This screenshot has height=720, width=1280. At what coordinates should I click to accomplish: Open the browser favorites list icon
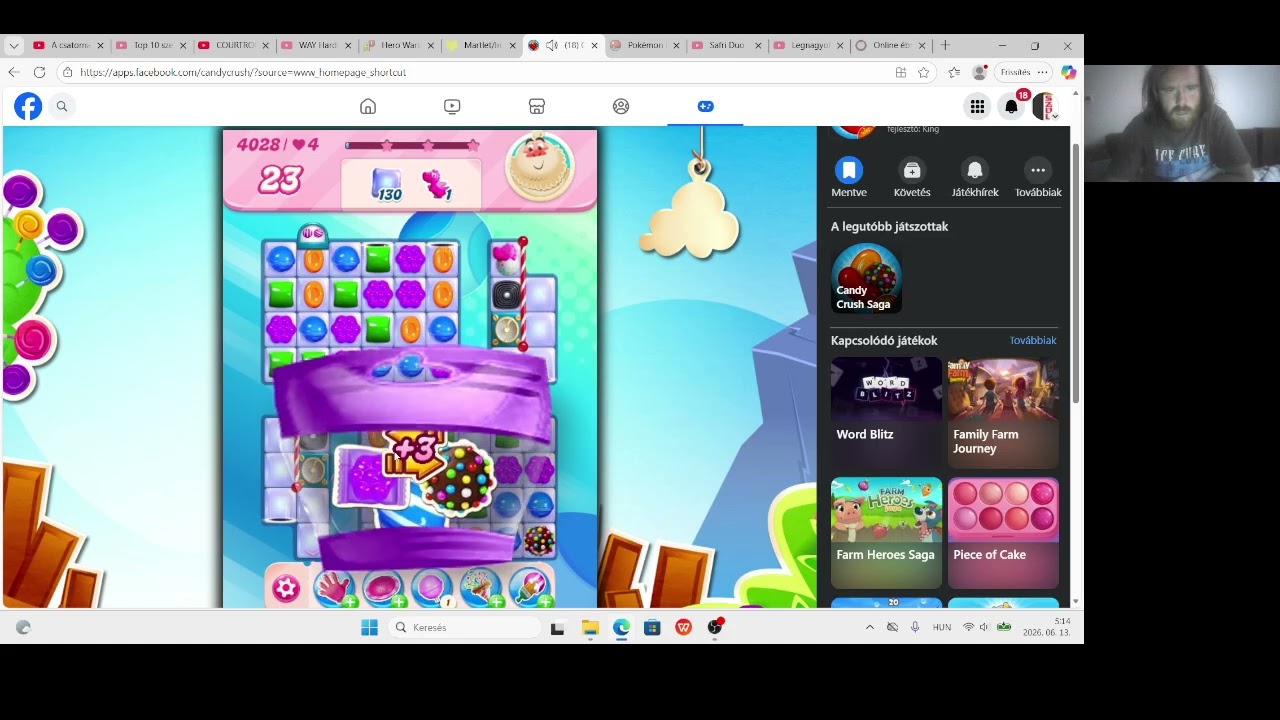click(954, 72)
